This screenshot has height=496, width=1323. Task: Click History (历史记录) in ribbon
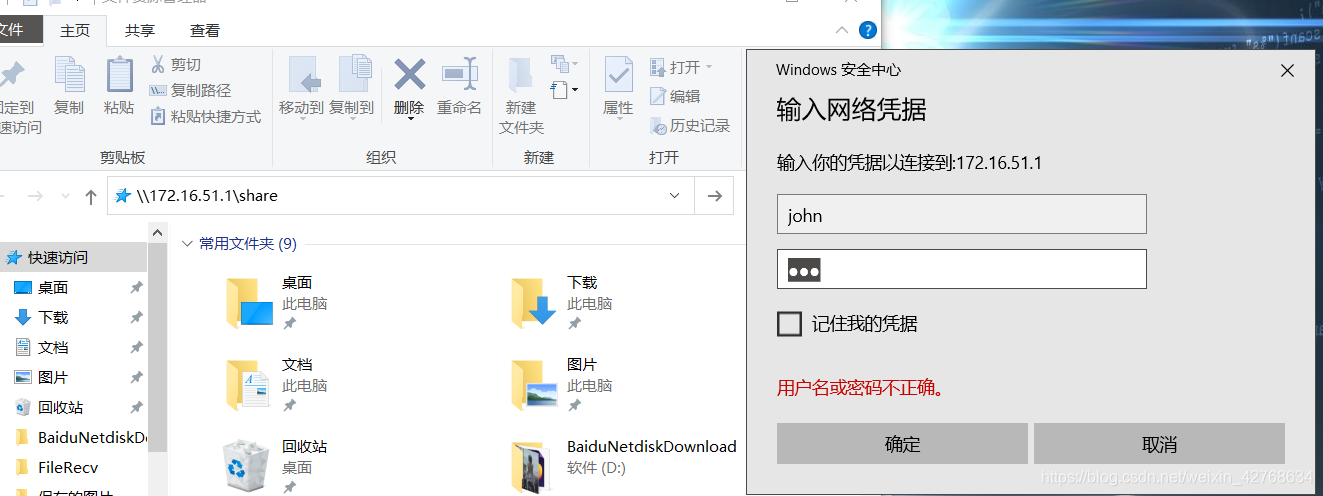(x=690, y=126)
